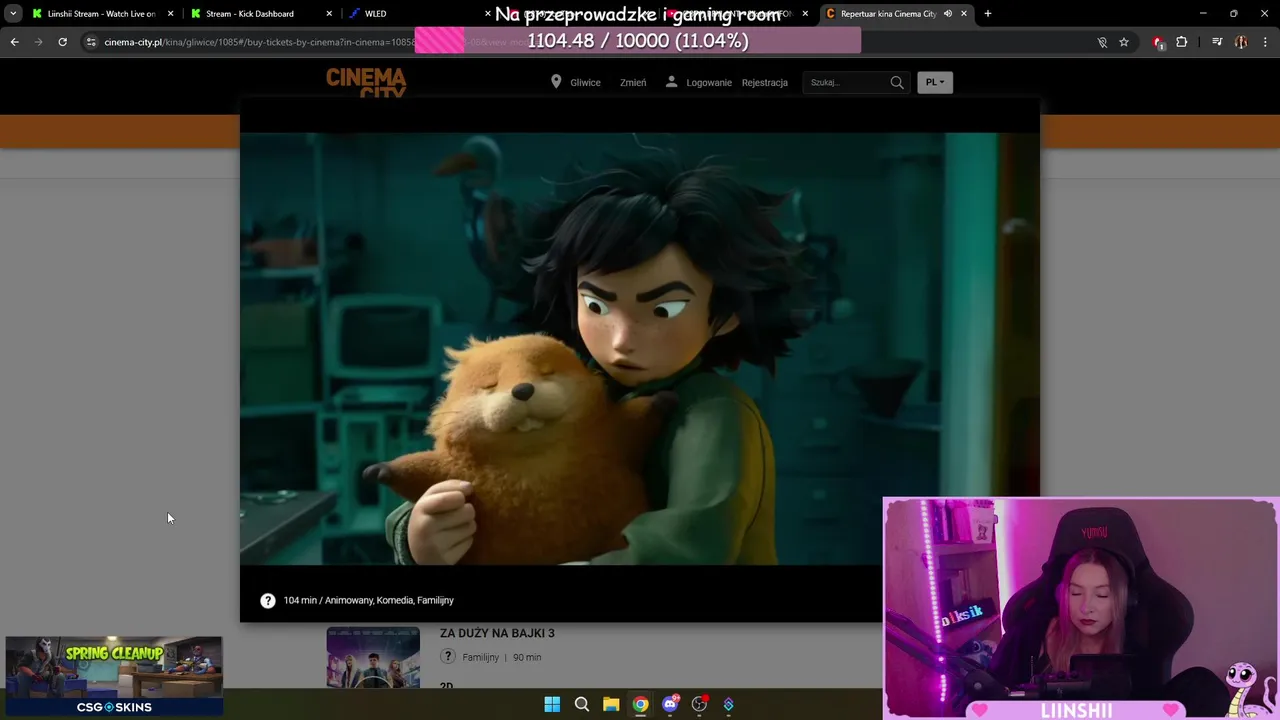Click the Gliwice cinema location link

[x=585, y=83]
